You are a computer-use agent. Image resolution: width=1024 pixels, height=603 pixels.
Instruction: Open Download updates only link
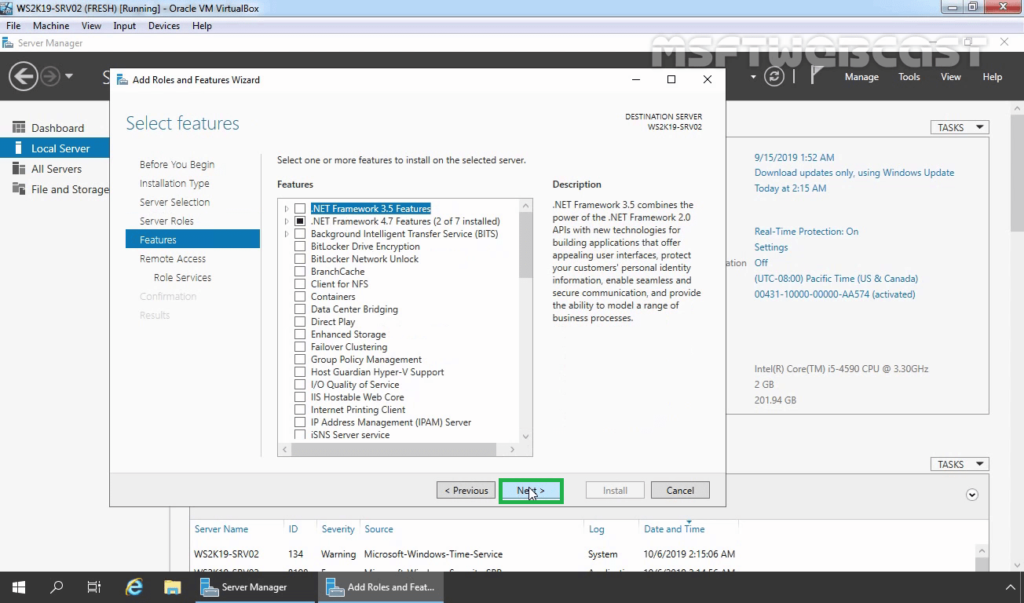click(x=854, y=172)
